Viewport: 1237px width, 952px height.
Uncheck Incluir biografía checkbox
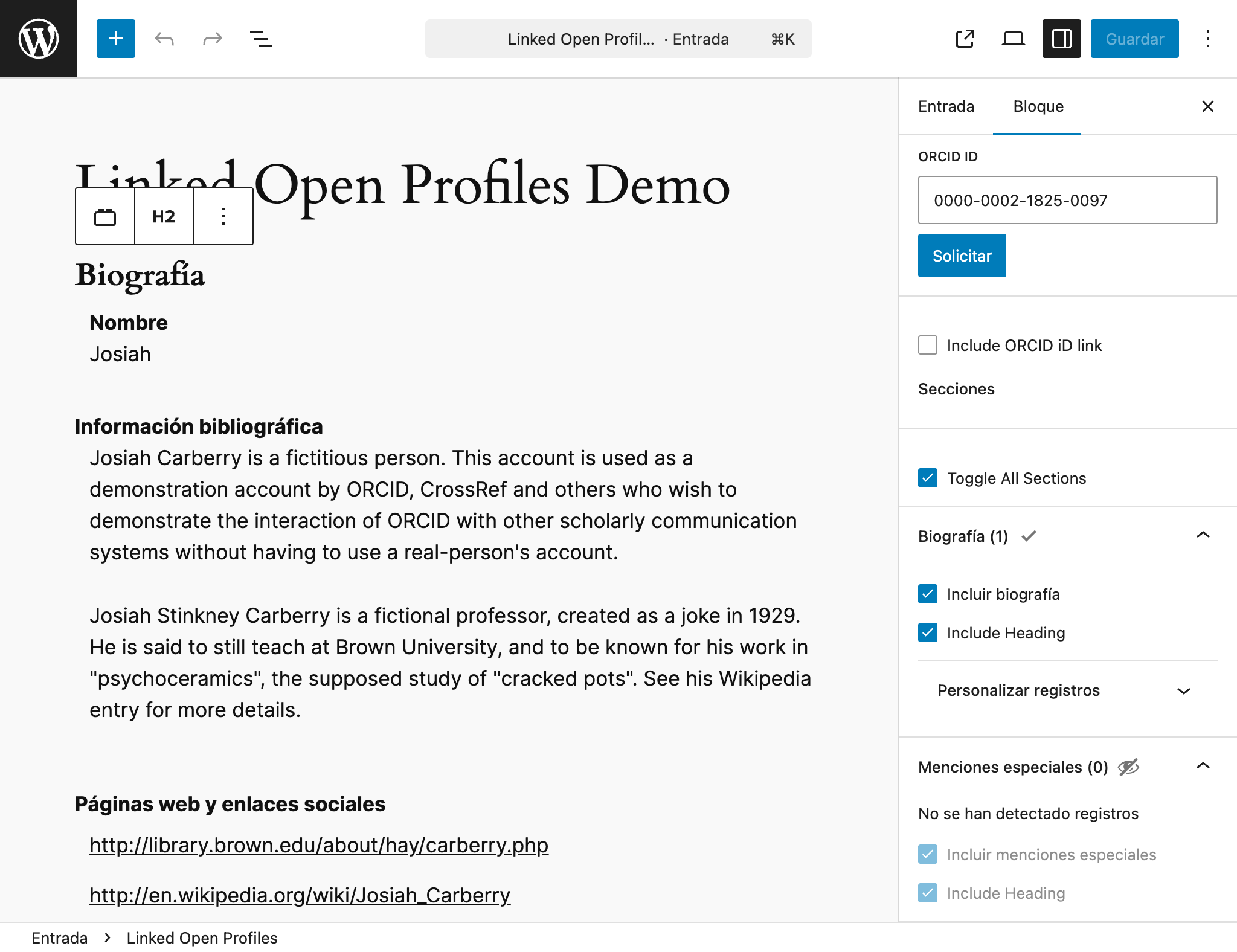point(928,594)
